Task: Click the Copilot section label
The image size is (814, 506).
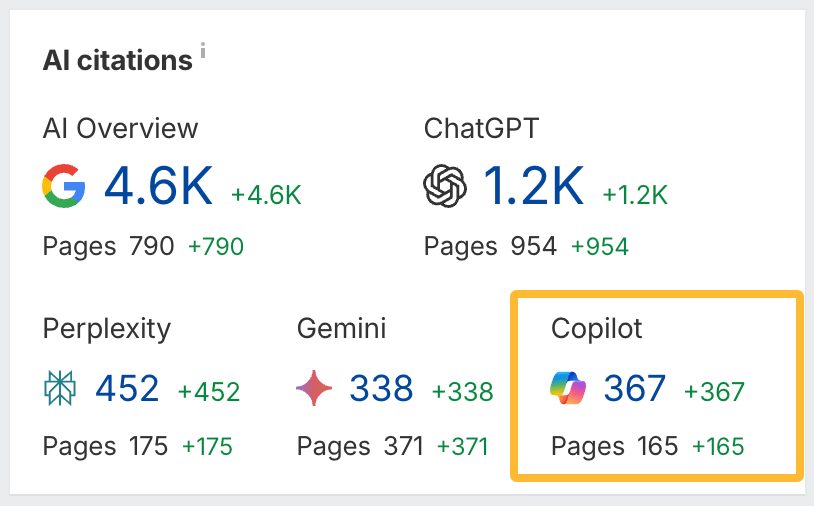Action: point(596,328)
